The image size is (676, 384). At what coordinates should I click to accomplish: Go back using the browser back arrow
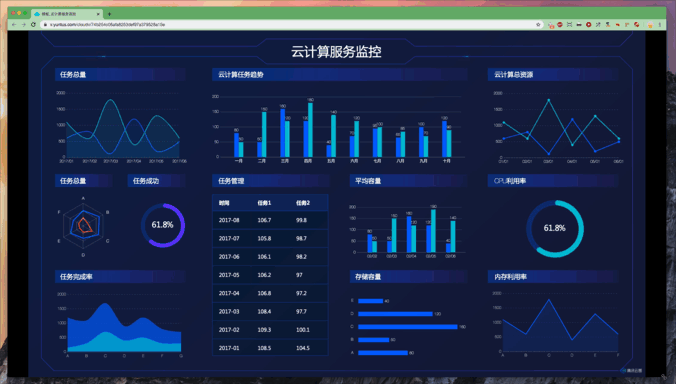pos(14,25)
